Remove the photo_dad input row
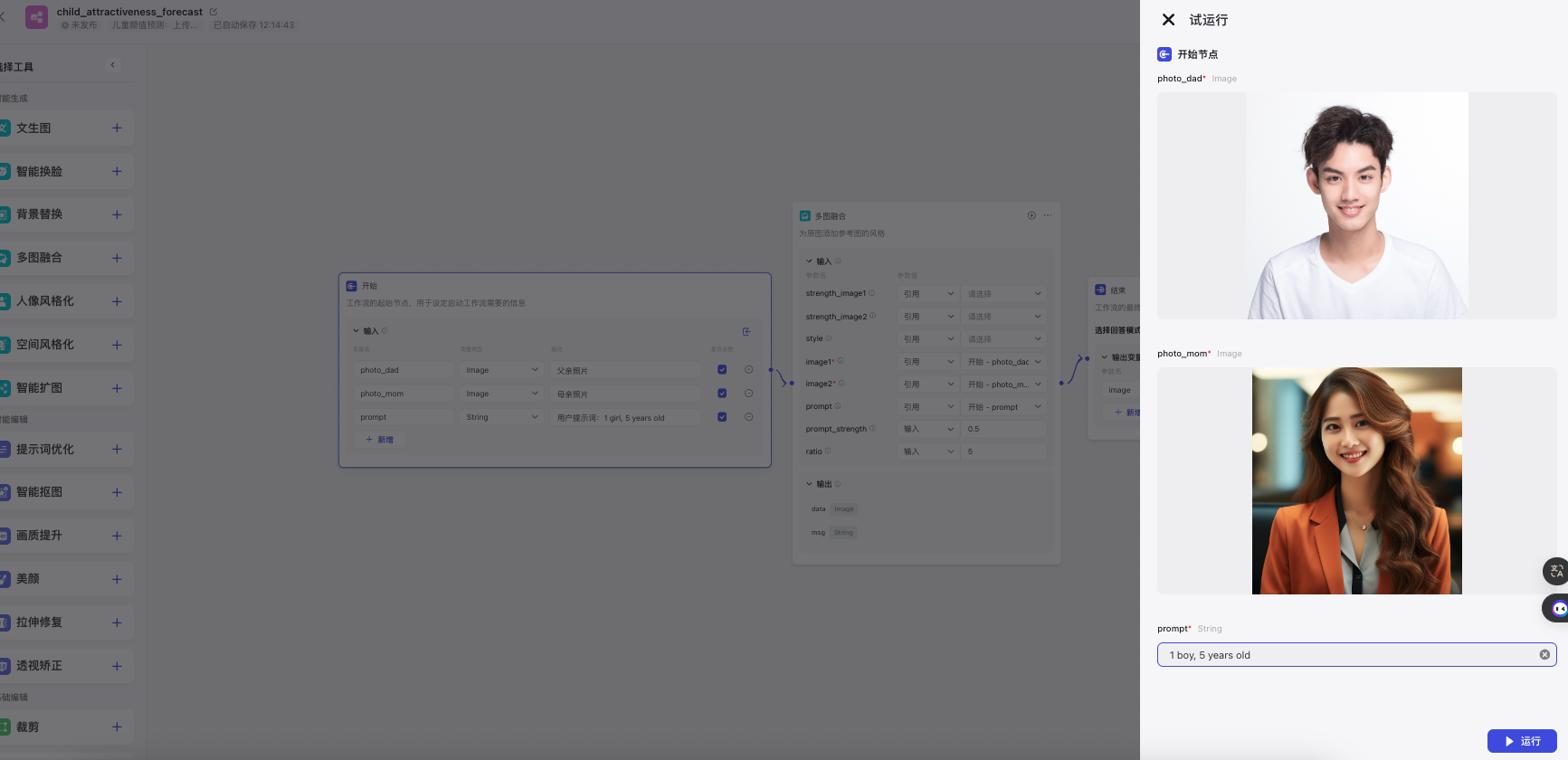 click(748, 369)
